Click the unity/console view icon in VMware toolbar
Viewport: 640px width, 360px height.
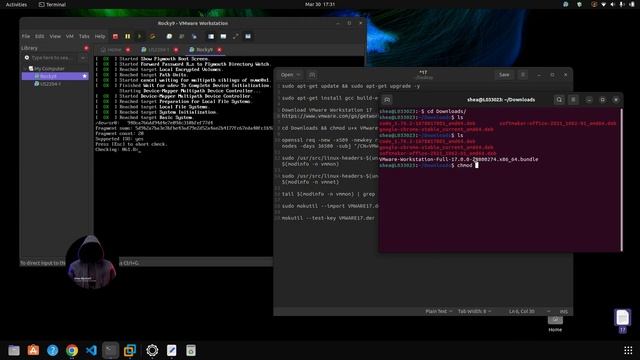click(x=248, y=36)
